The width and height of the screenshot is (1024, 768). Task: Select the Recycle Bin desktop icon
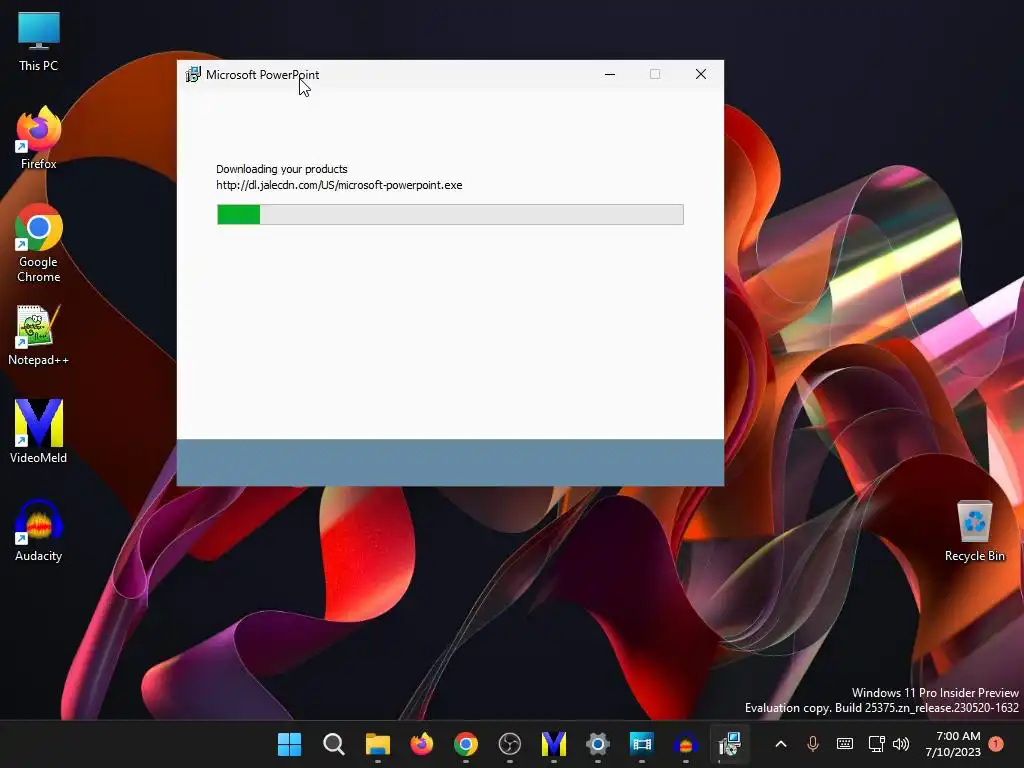[974, 530]
